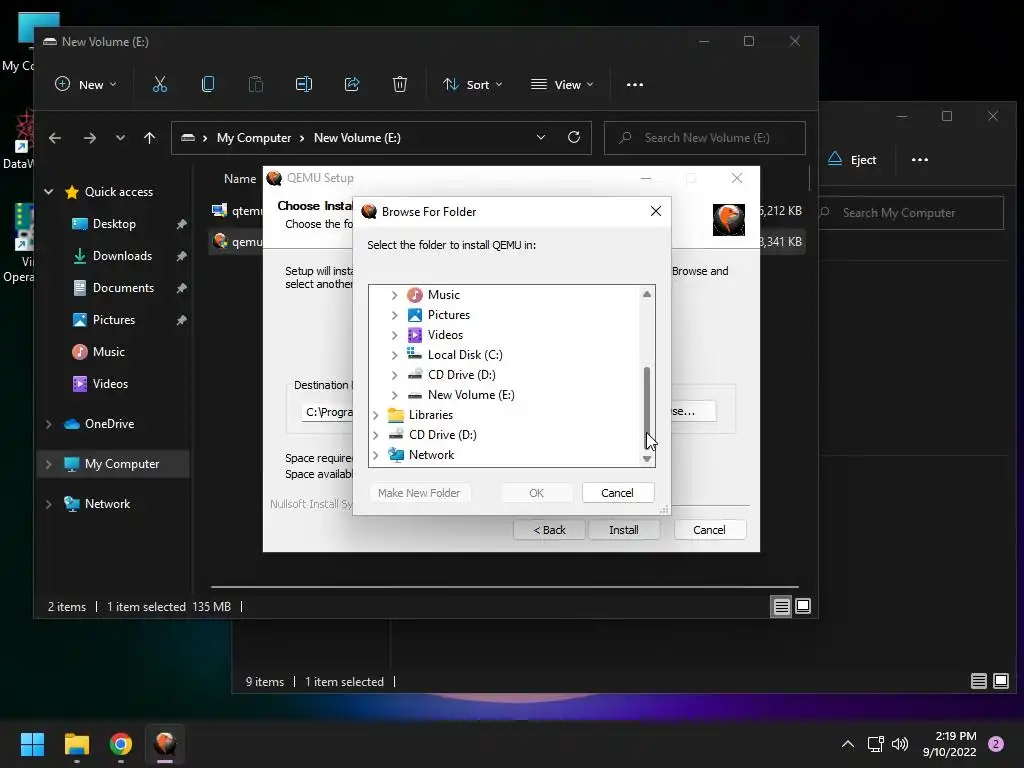The height and width of the screenshot is (768, 1024).
Task: Go up one level with the up arrow
Action: pyautogui.click(x=150, y=138)
